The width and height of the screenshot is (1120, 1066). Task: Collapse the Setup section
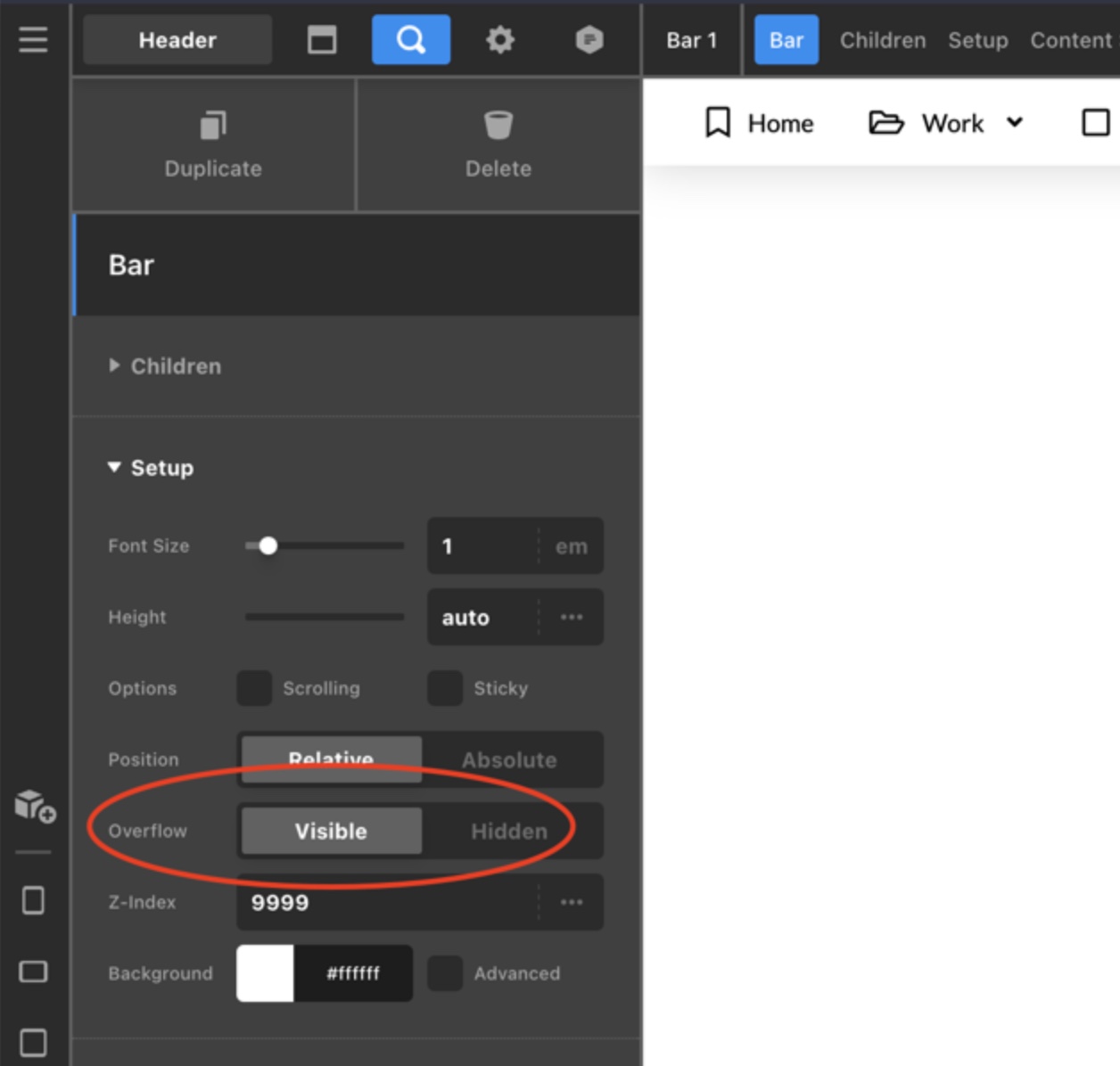[x=114, y=467]
